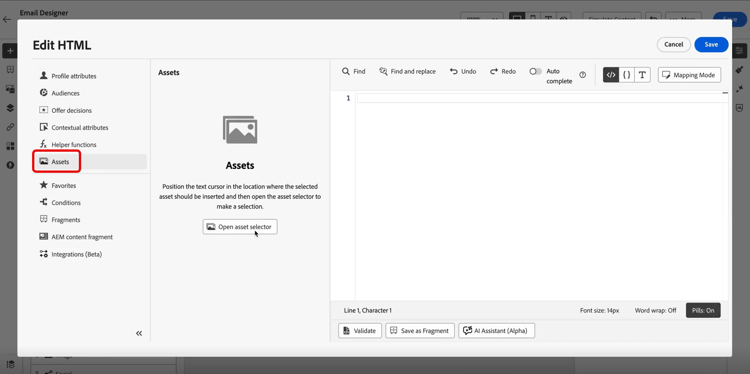
Task: Open Find and replace tool
Action: click(408, 71)
